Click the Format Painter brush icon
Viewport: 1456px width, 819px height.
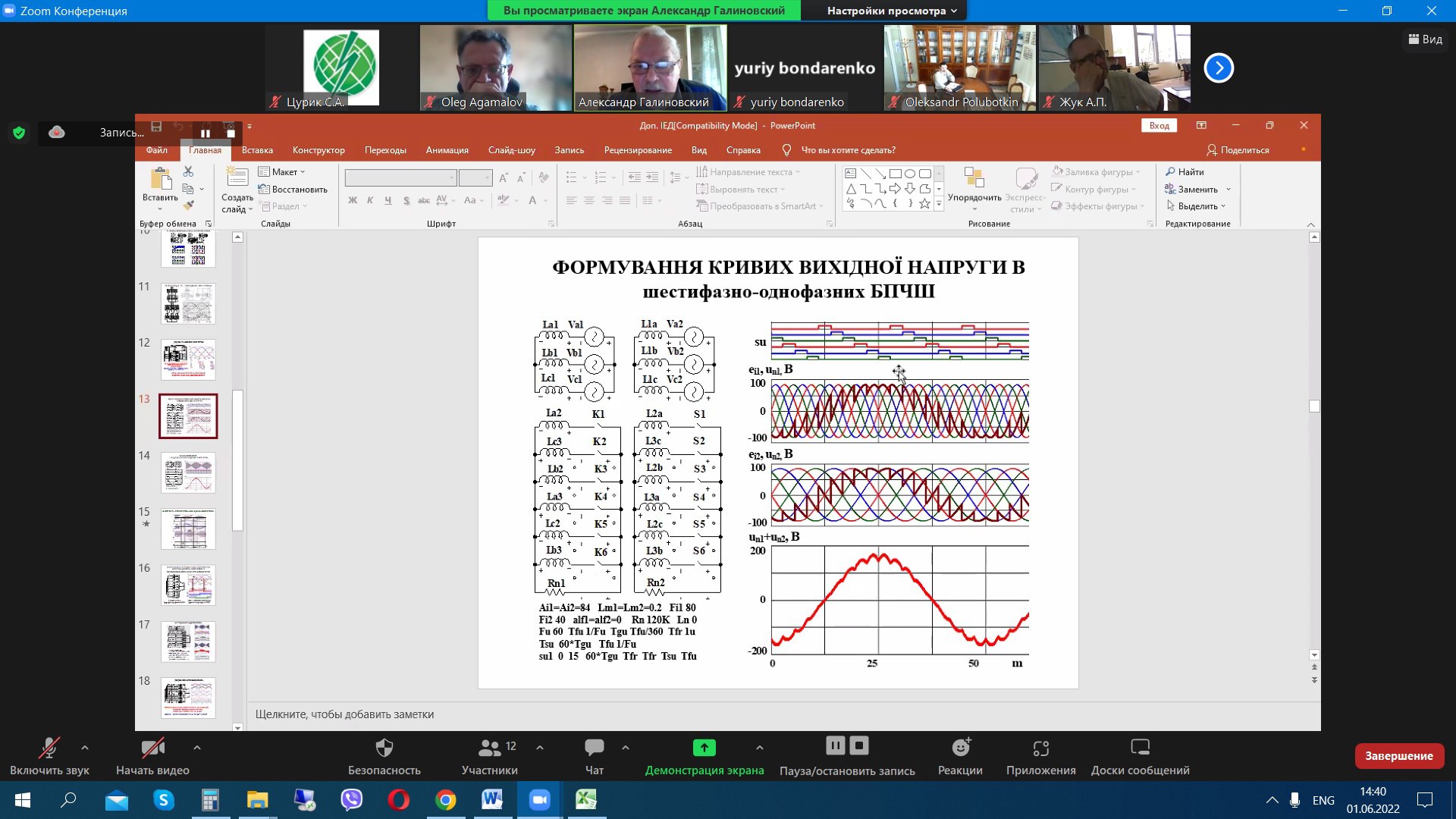pos(188,205)
